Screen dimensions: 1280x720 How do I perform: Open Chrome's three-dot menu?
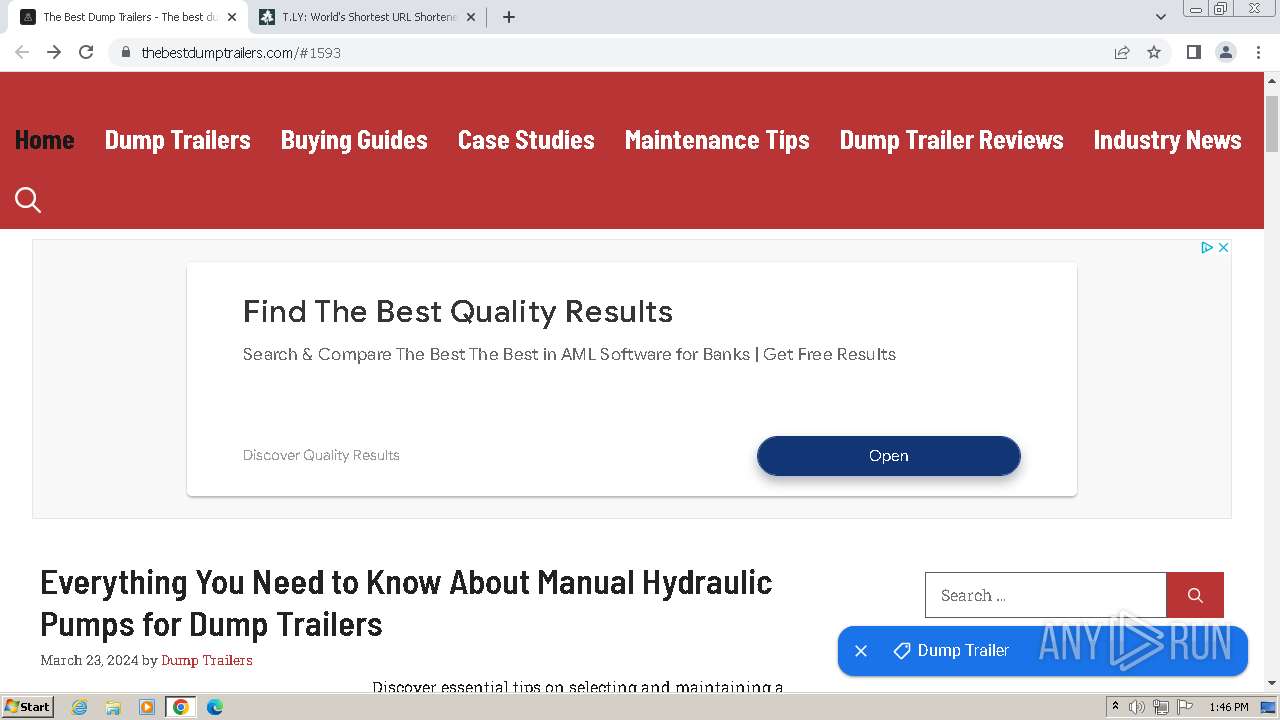click(1259, 52)
